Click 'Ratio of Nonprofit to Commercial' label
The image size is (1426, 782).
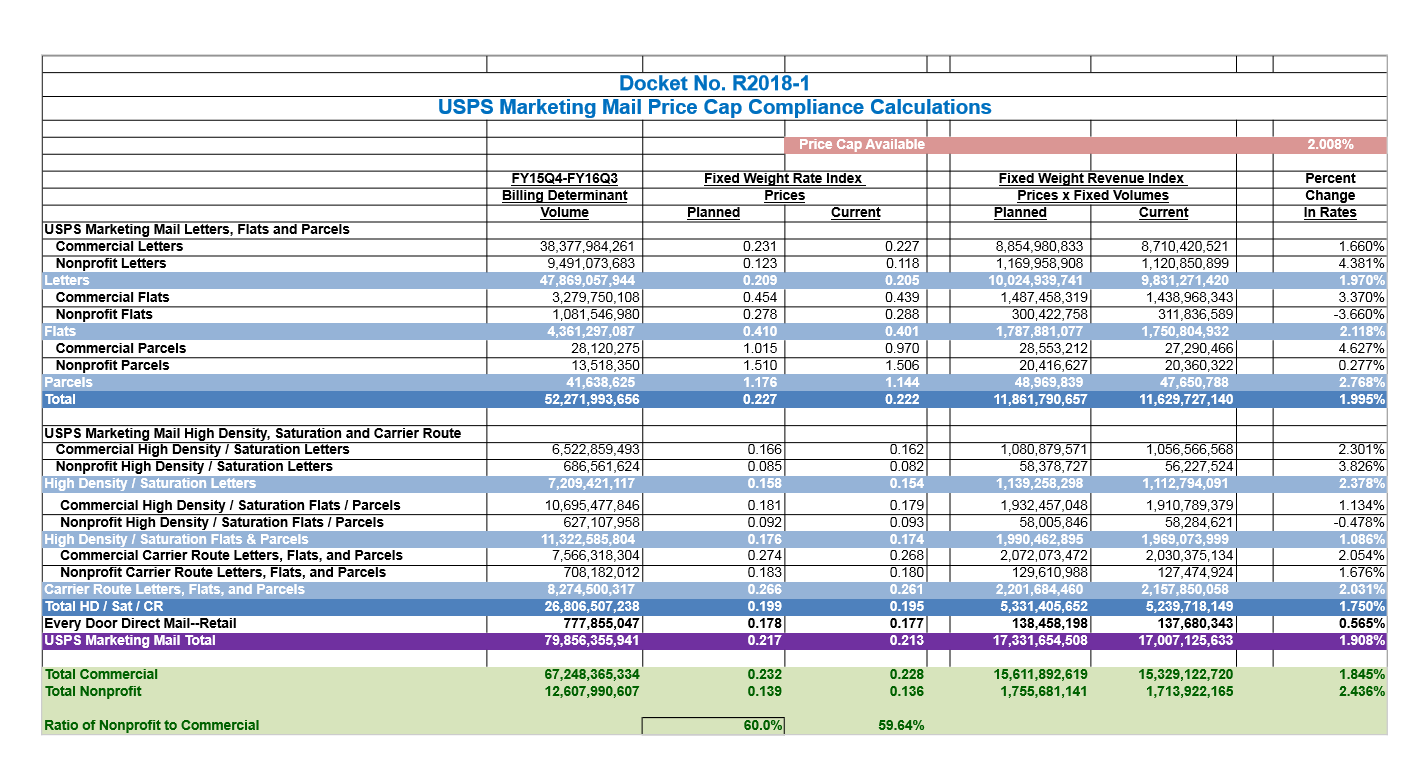point(152,726)
